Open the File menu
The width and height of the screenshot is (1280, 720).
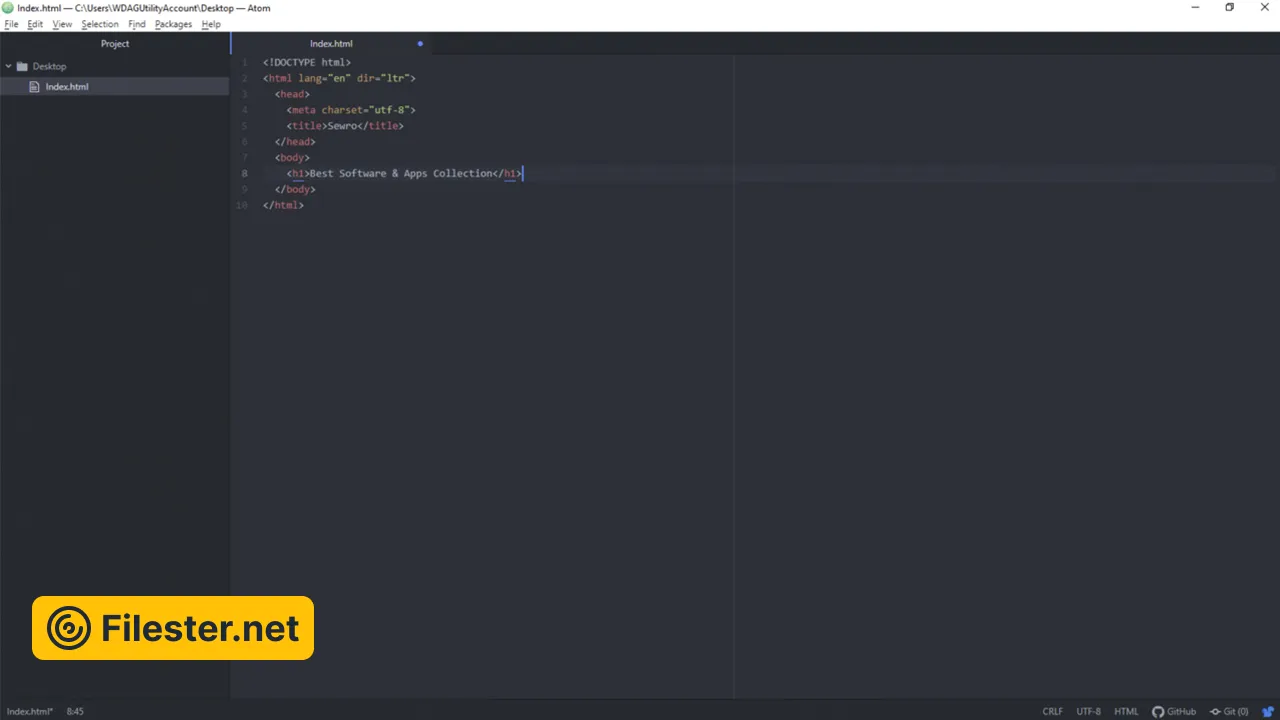[11, 24]
